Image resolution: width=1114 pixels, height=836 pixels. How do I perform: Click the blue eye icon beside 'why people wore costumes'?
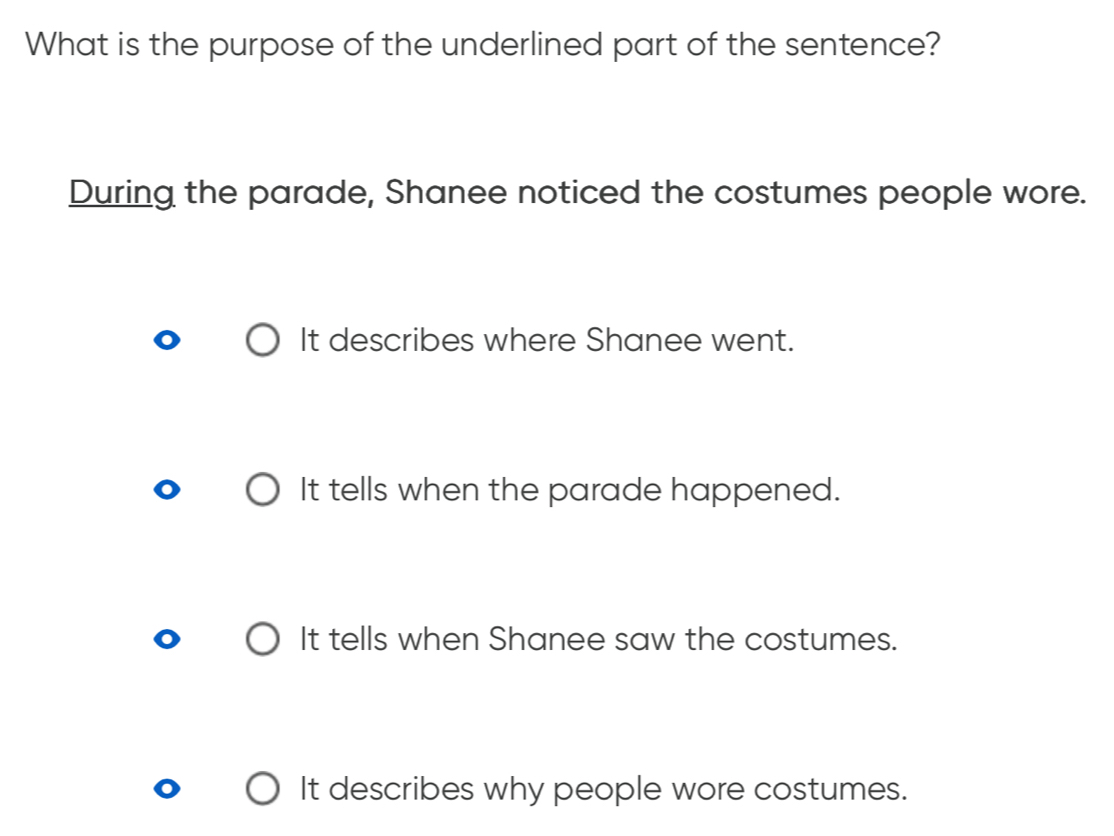(167, 789)
